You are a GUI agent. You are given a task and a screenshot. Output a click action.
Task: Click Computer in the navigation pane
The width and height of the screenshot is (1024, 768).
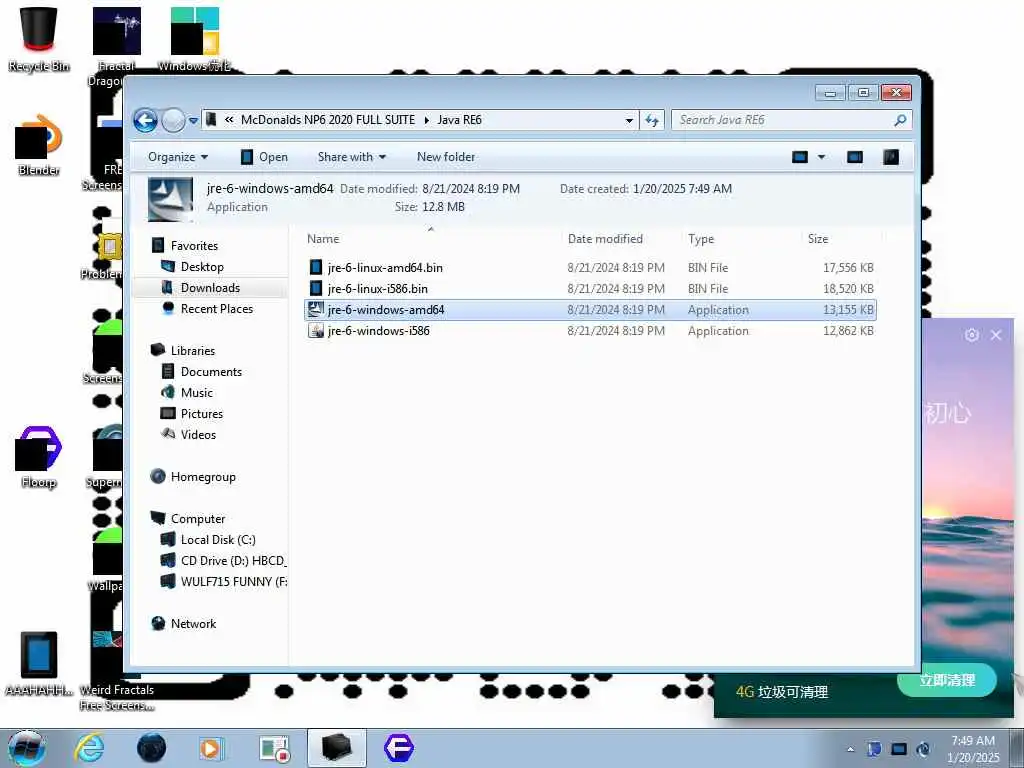(198, 519)
